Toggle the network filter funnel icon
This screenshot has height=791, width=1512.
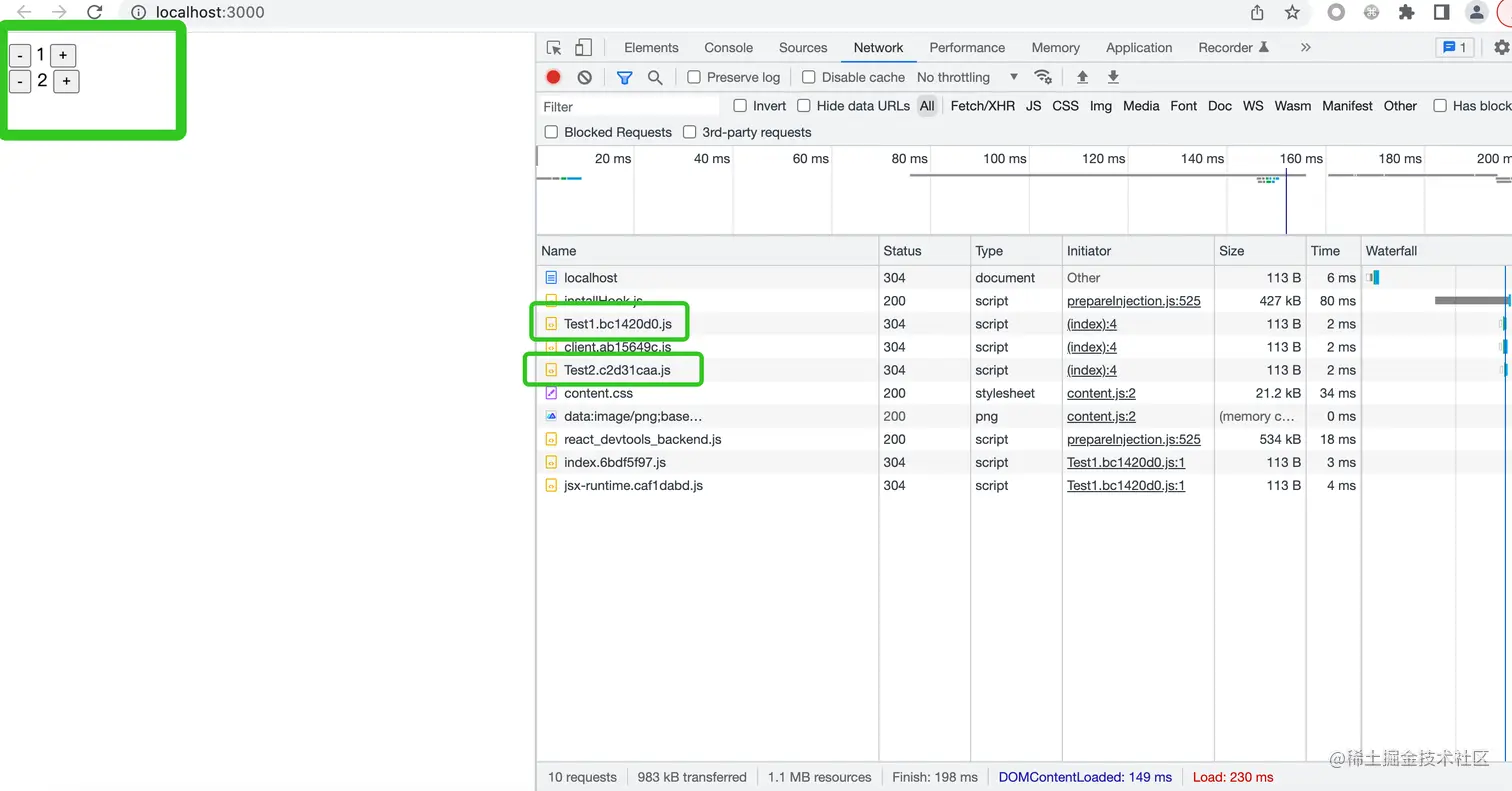[625, 77]
